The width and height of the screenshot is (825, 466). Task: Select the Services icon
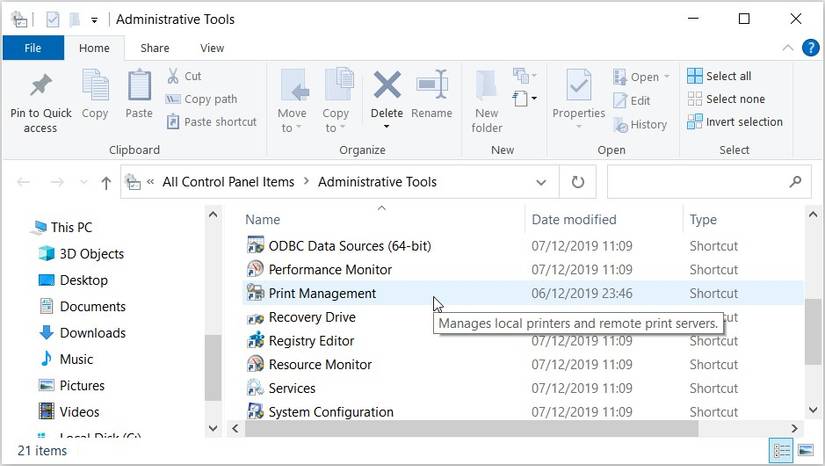256,388
